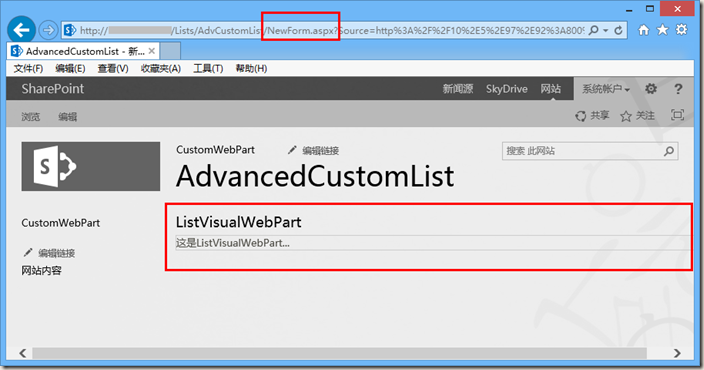
Task: Select the AdvancedCustomList browser tab
Action: (x=83, y=51)
